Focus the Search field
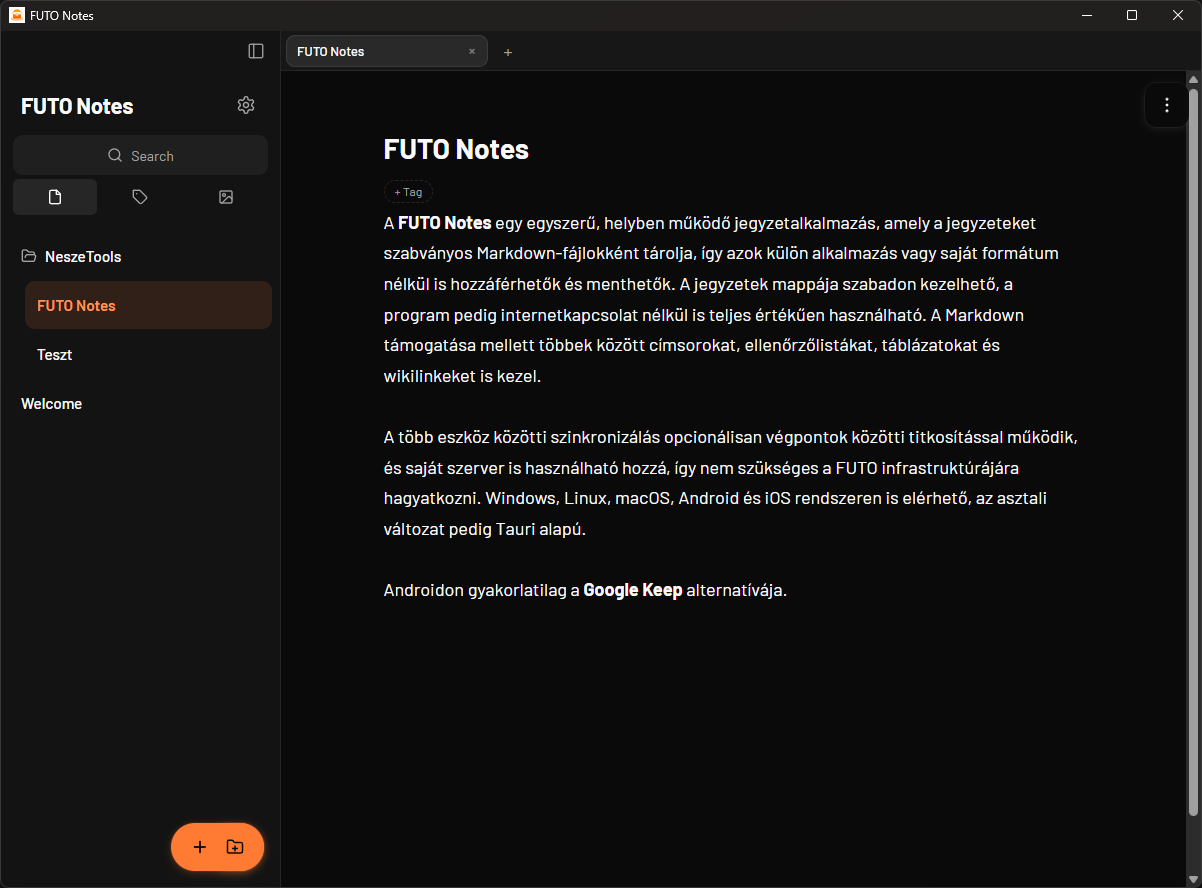Viewport: 1202px width, 888px height. click(140, 155)
